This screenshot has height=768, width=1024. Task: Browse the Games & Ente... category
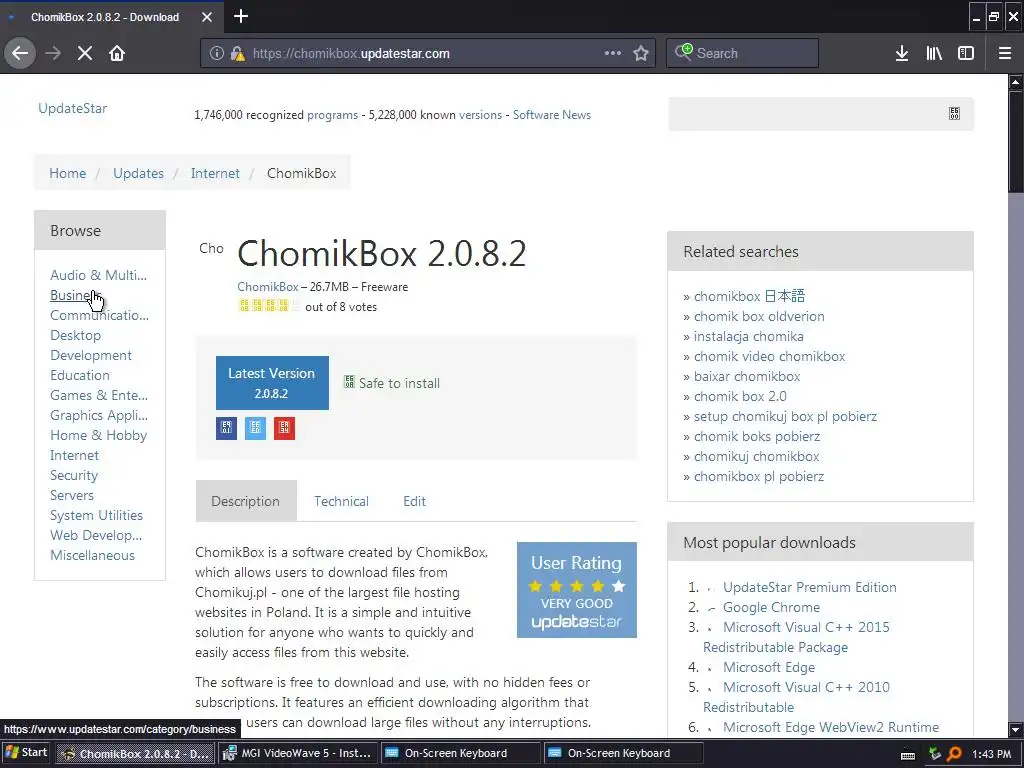[x=99, y=395]
